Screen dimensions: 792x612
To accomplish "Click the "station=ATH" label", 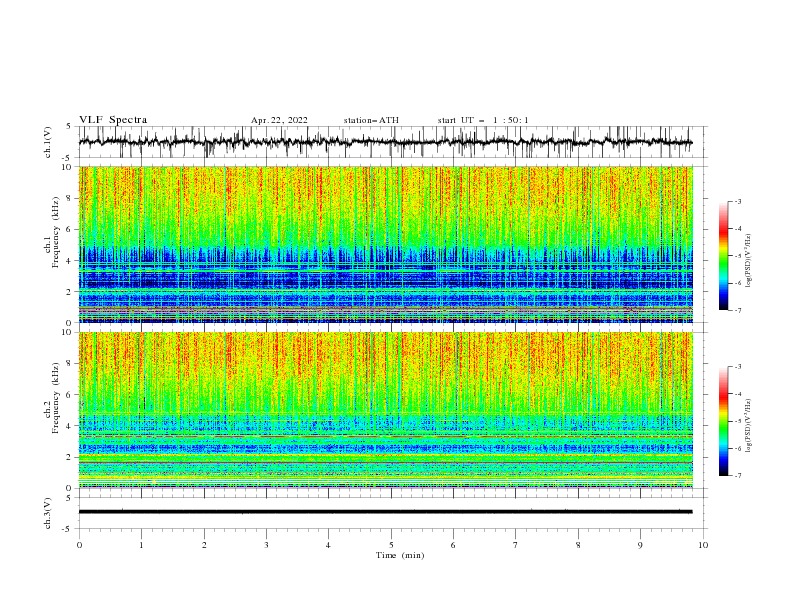I will point(371,120).
